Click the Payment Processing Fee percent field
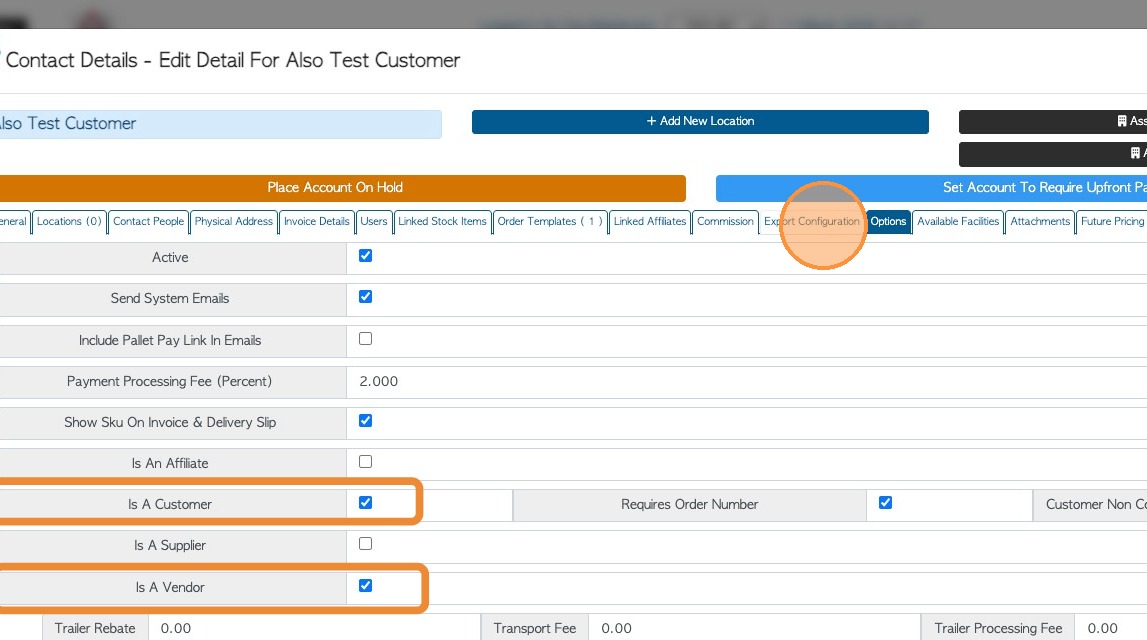This screenshot has height=640, width=1147. click(600, 381)
